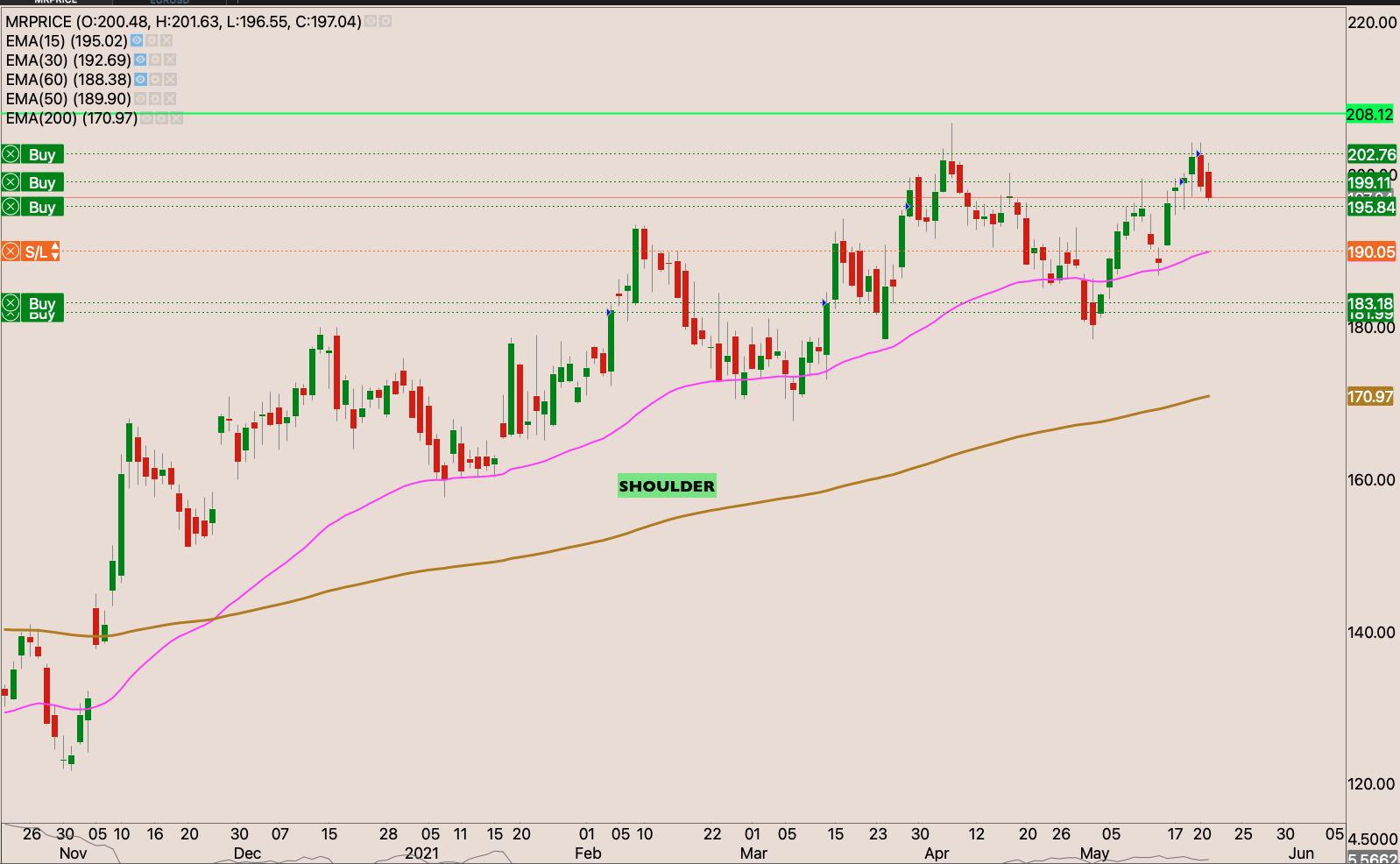Remove the S/L stop-loss order
The width and height of the screenshot is (1400, 864).
11,252
